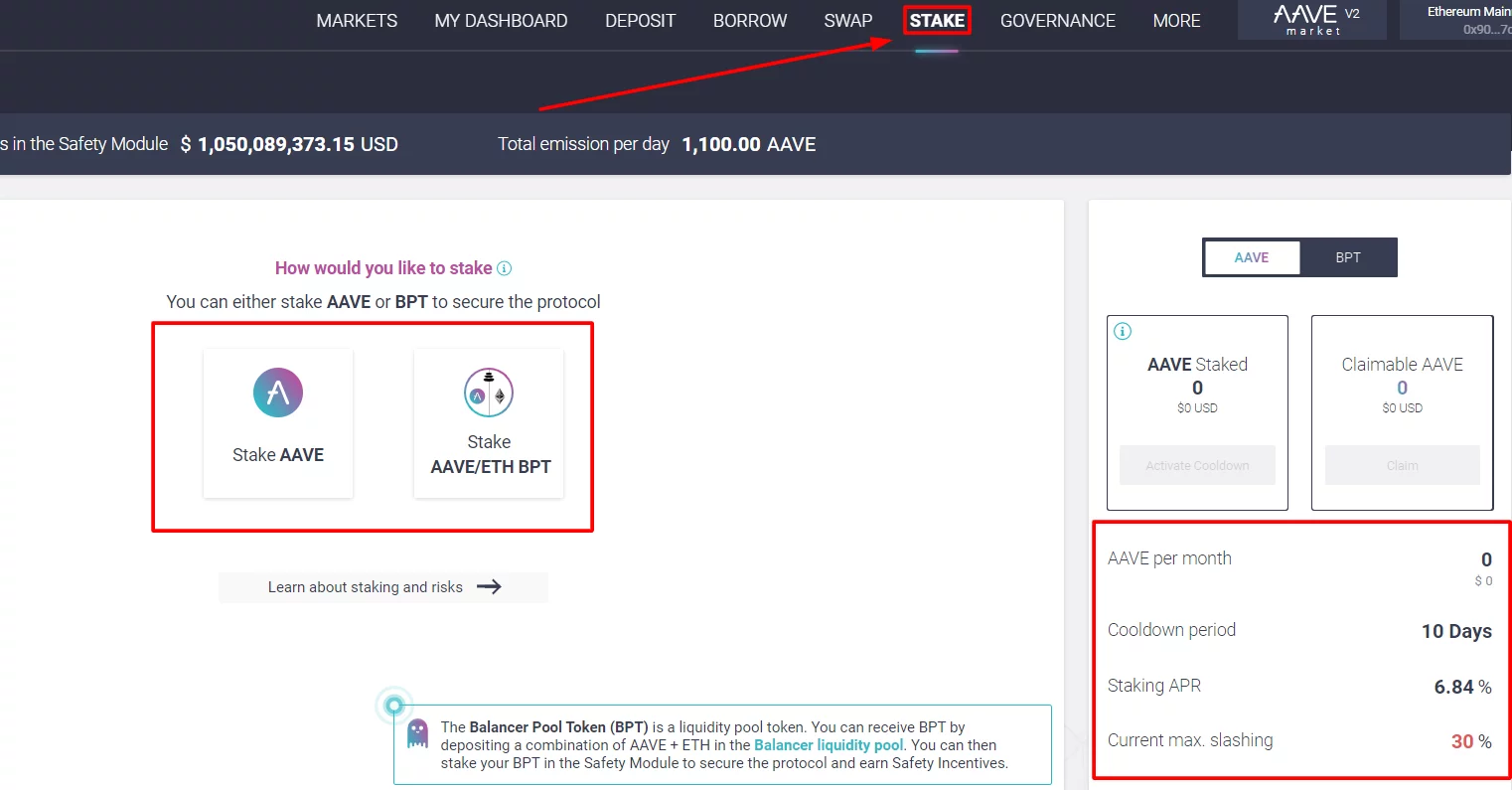Expand the MORE menu
1512x790 pixels.
[x=1177, y=21]
